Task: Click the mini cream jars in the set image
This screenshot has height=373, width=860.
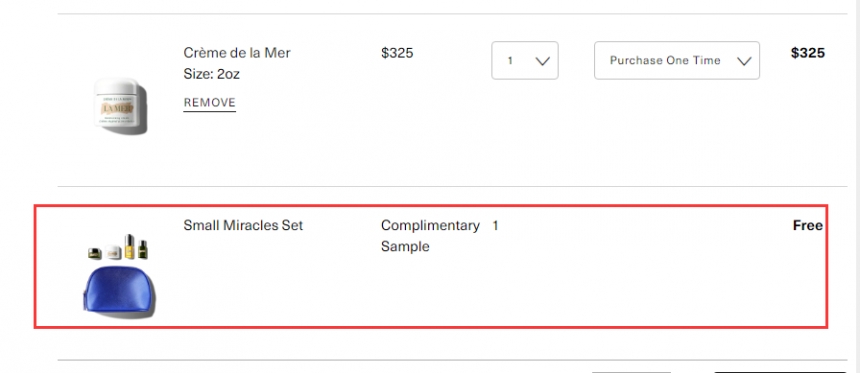Action: tap(104, 253)
